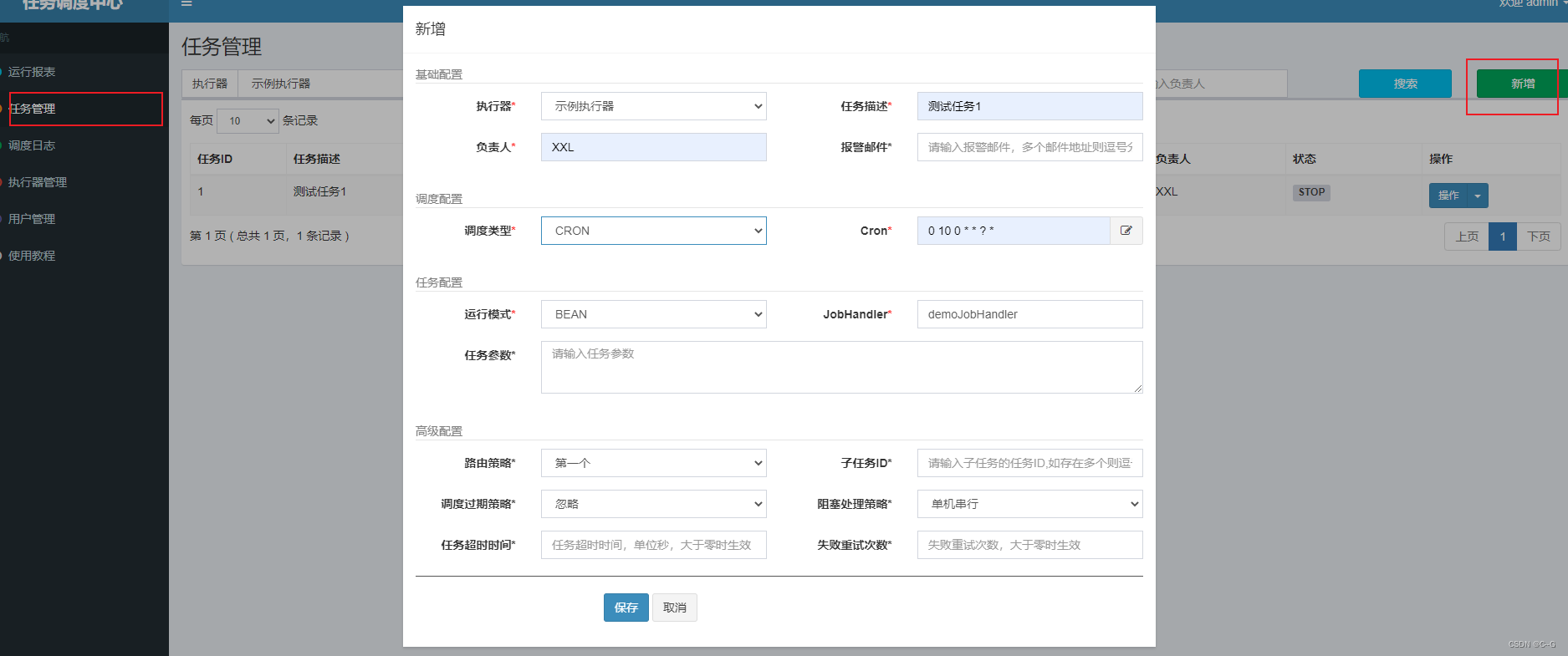Click the XXL cell in table
The image size is (1568, 656).
click(1167, 191)
